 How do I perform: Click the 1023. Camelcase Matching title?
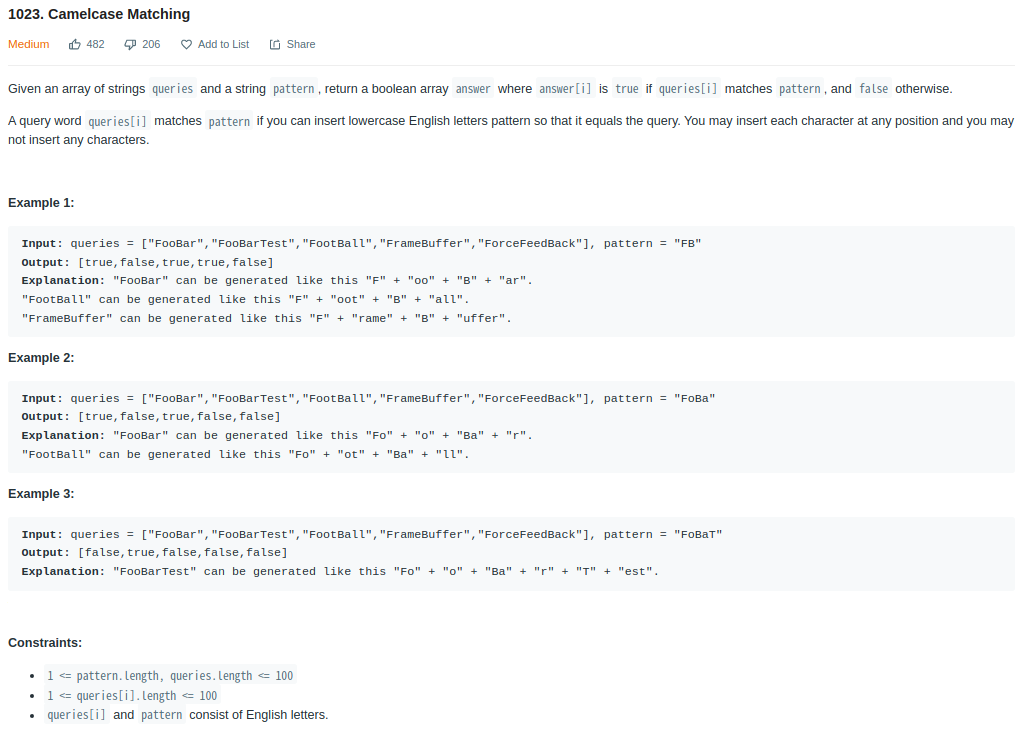tap(99, 14)
